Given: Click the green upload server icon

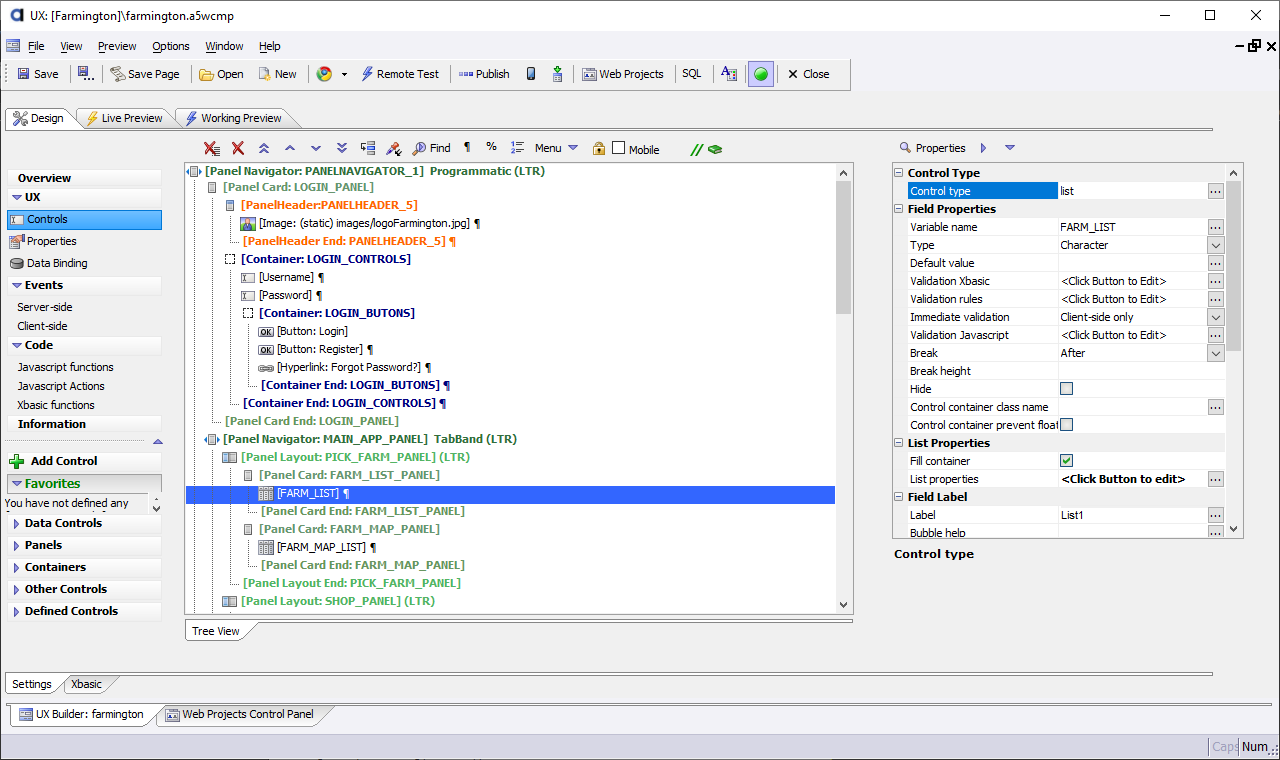Looking at the screenshot, I should 557,74.
